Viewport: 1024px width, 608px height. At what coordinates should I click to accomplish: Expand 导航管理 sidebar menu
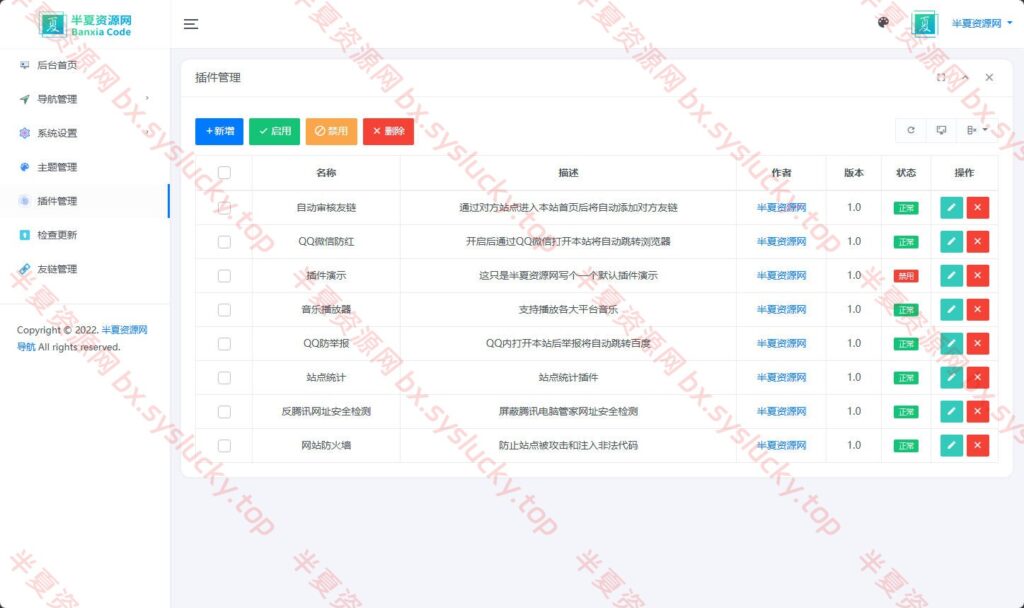coord(85,99)
